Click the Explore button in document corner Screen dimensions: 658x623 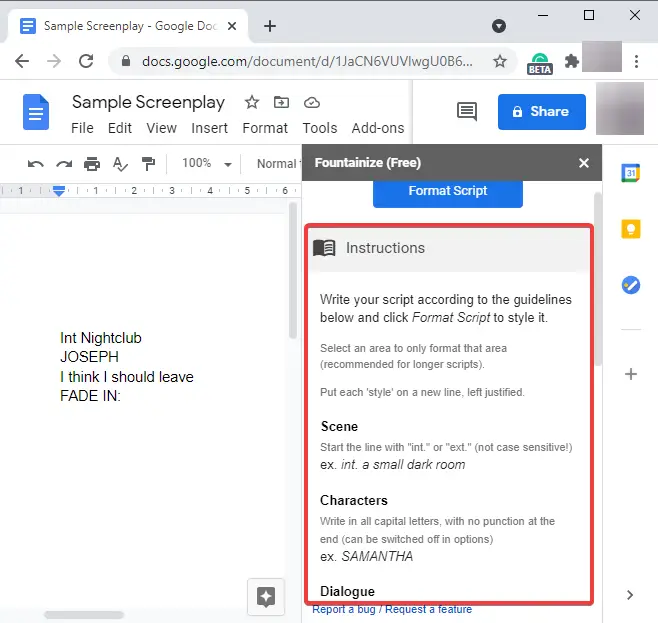coord(266,597)
